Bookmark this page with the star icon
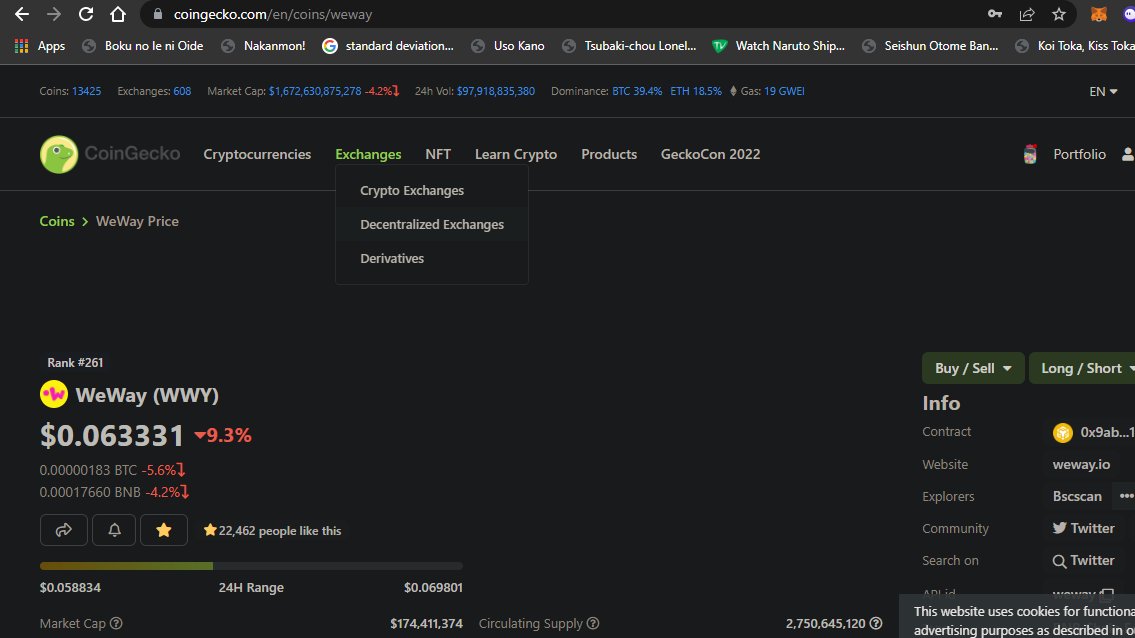The width and height of the screenshot is (1135, 638). 1058,14
